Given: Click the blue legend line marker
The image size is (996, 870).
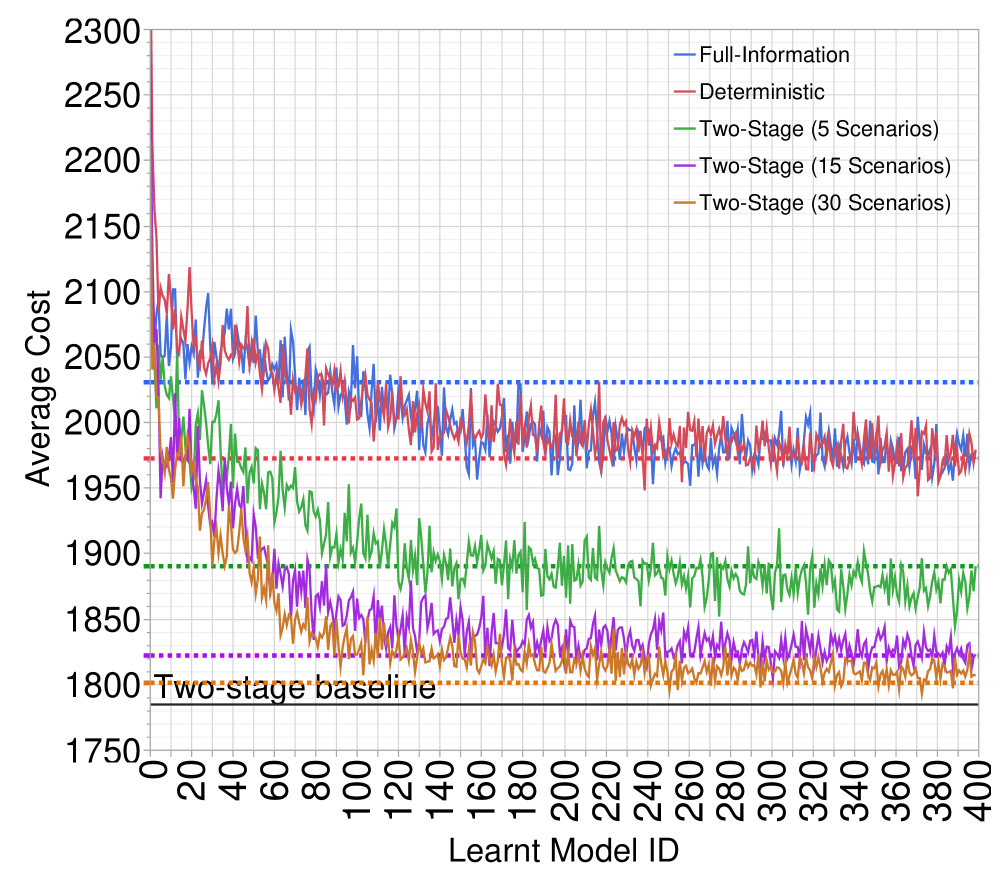Looking at the screenshot, I should 685,55.
